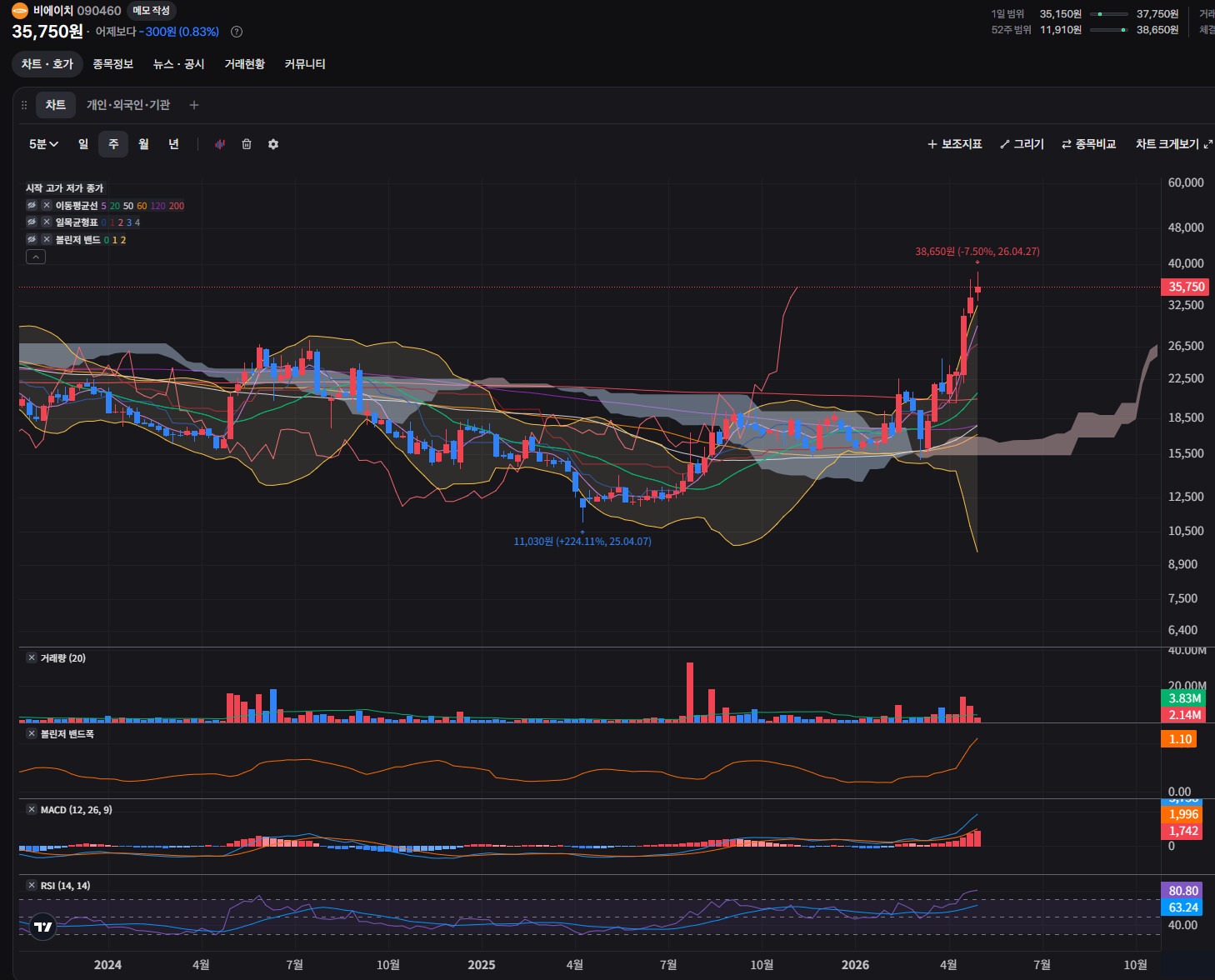
Task: Click the help question mark icon
Action: point(237,32)
